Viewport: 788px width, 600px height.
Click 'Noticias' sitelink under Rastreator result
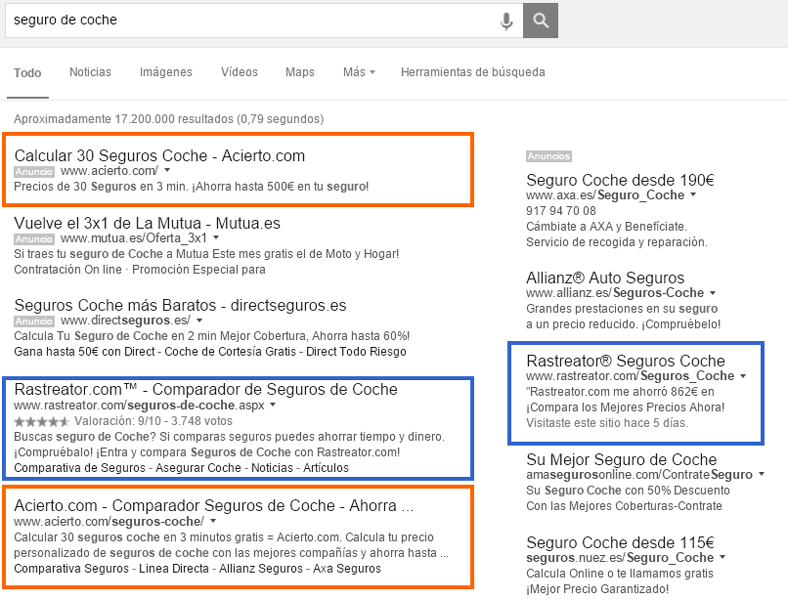tap(272, 468)
